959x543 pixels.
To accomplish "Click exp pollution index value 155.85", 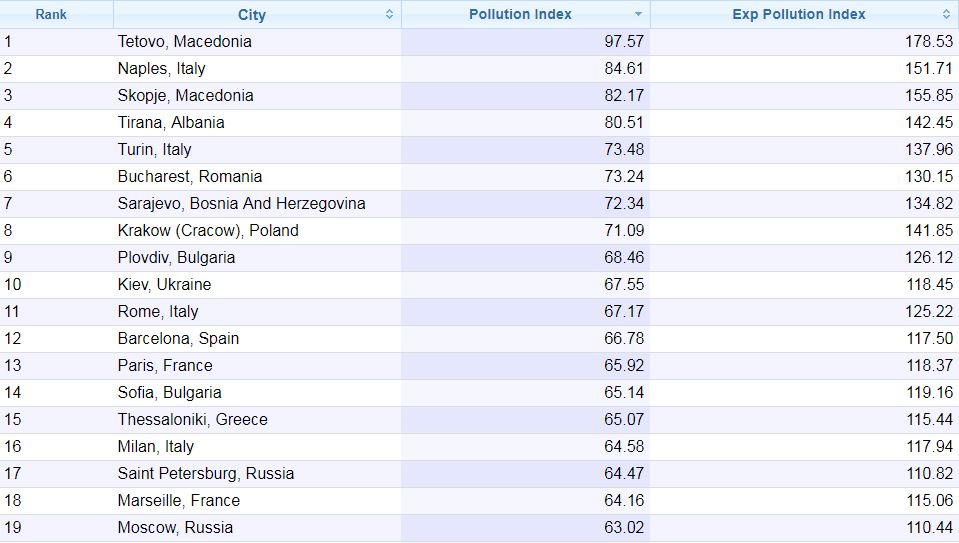I will click(x=925, y=96).
